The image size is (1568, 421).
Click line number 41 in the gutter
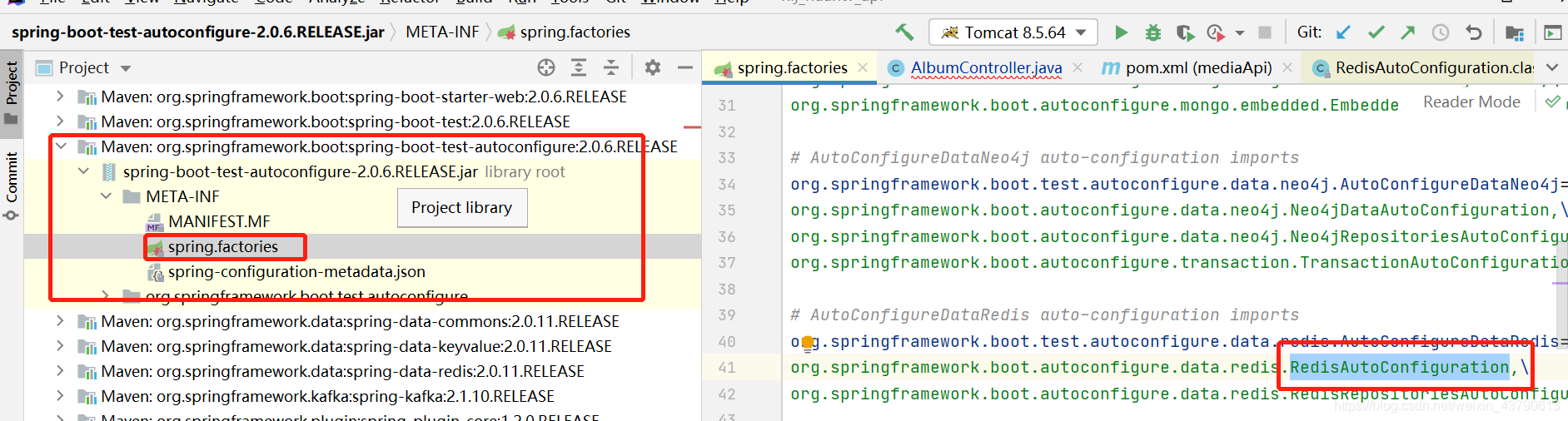(x=727, y=368)
